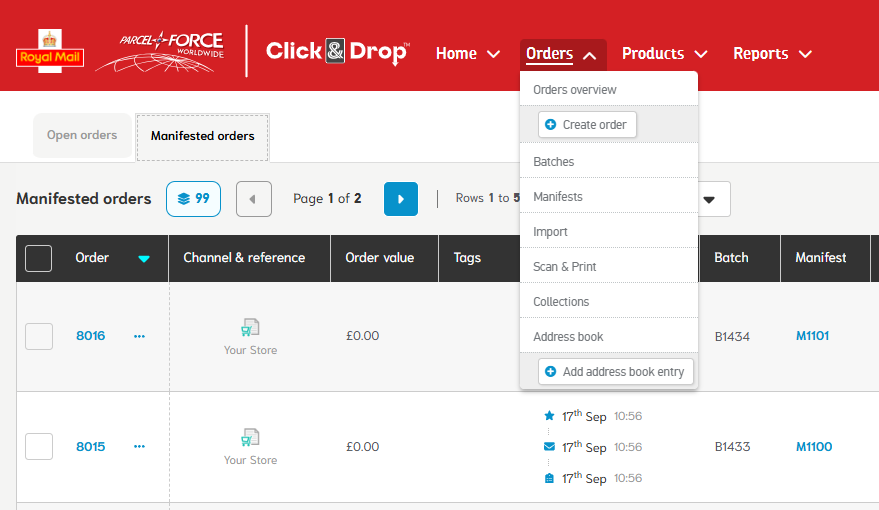Open order 8015 link

click(91, 447)
